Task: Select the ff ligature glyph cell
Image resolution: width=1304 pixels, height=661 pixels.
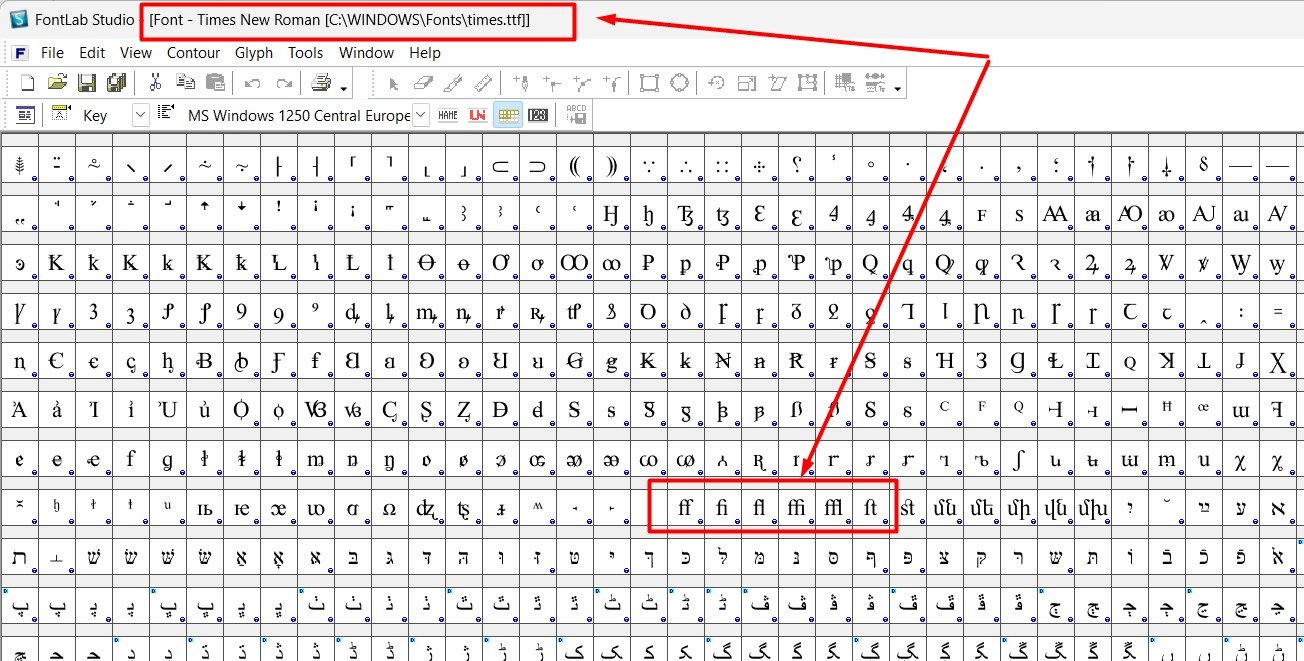Action: click(685, 508)
